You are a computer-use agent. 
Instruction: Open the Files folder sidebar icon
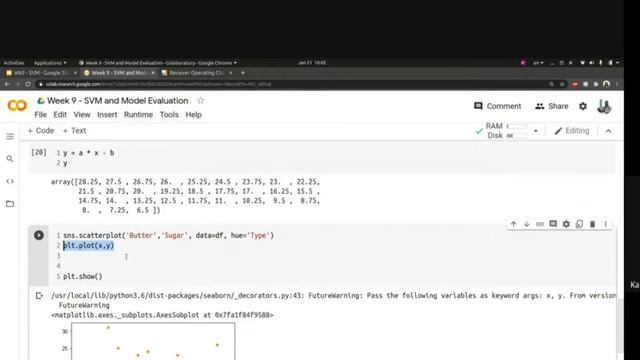(x=10, y=204)
